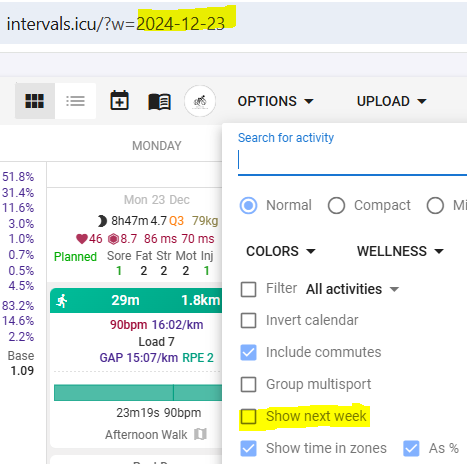
Task: Click the add calendar event icon
Action: pyautogui.click(x=119, y=100)
